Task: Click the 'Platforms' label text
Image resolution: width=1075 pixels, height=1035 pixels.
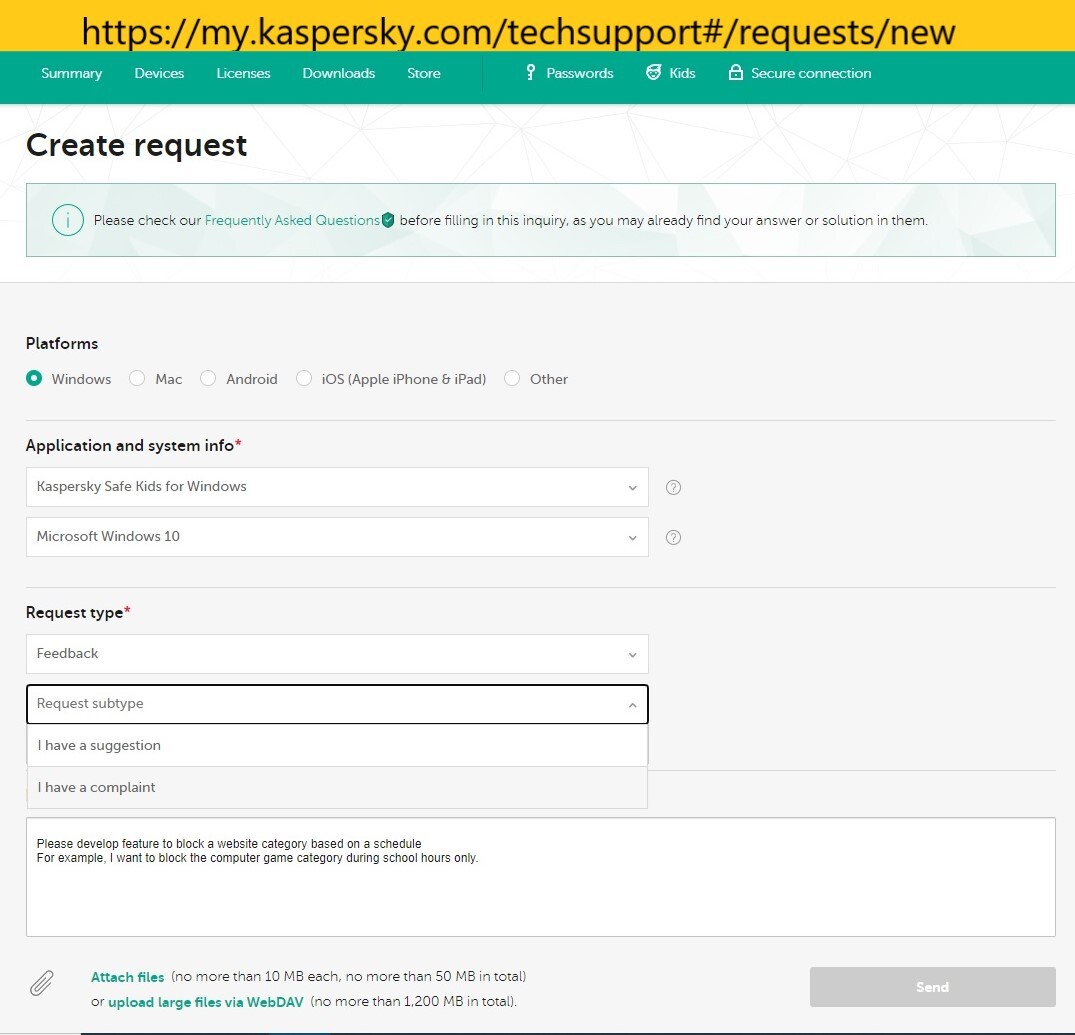Action: pos(62,343)
